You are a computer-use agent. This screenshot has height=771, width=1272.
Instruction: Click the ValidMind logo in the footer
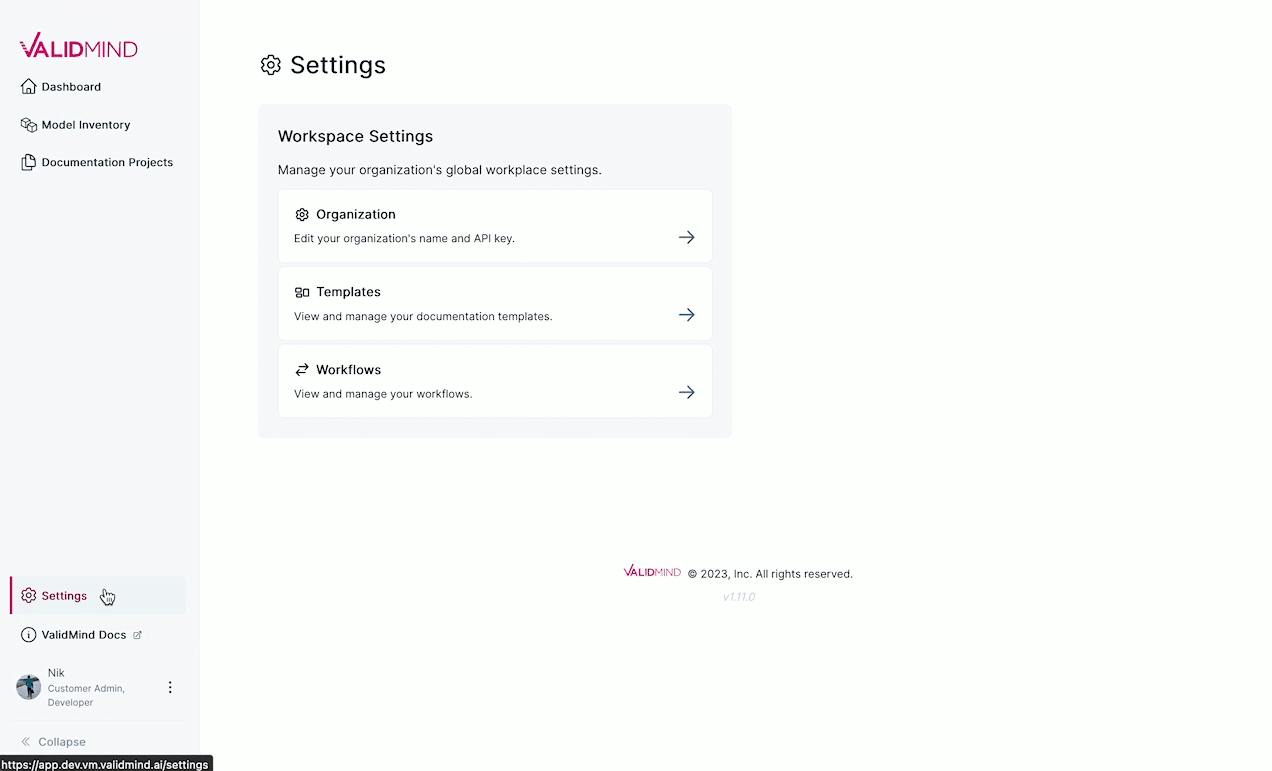(651, 572)
